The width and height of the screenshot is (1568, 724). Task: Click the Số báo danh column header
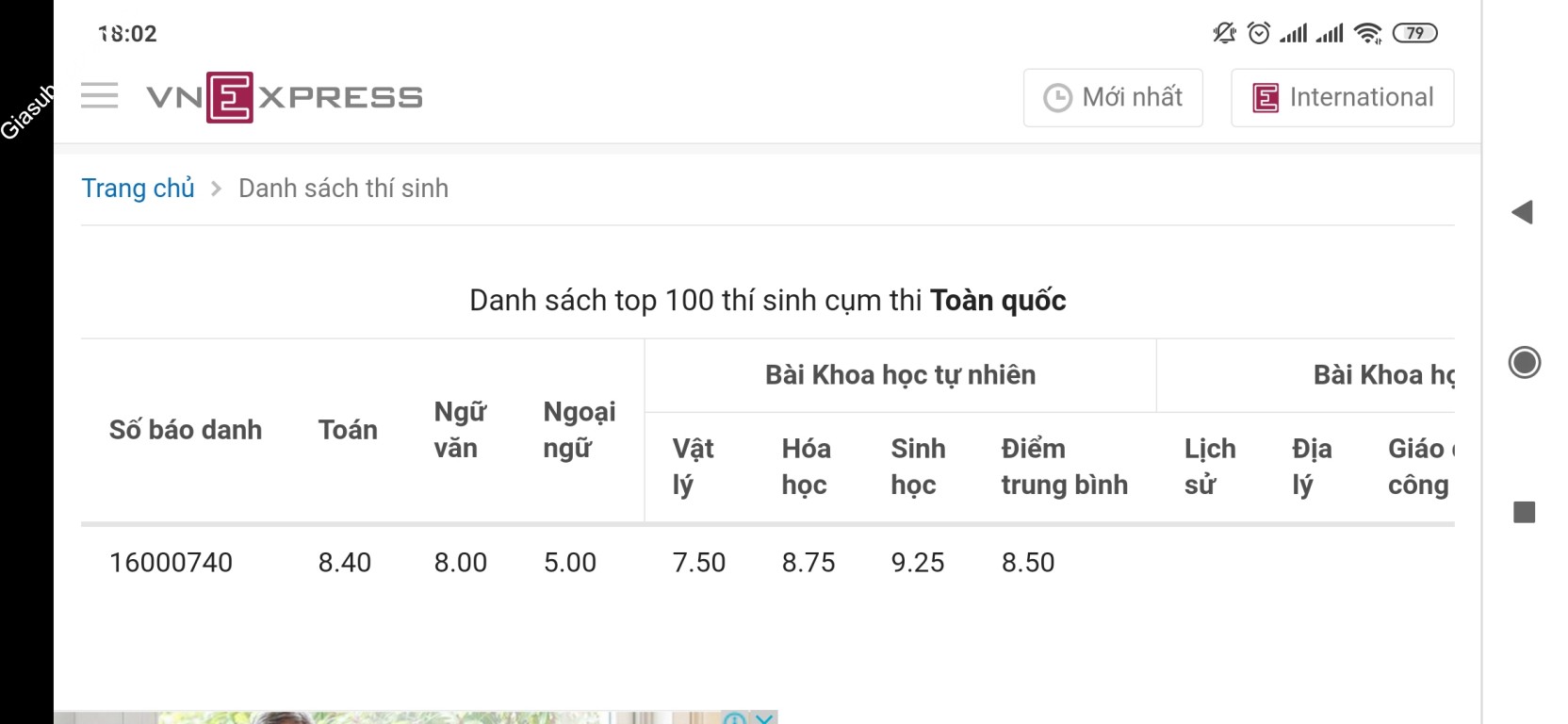(186, 430)
